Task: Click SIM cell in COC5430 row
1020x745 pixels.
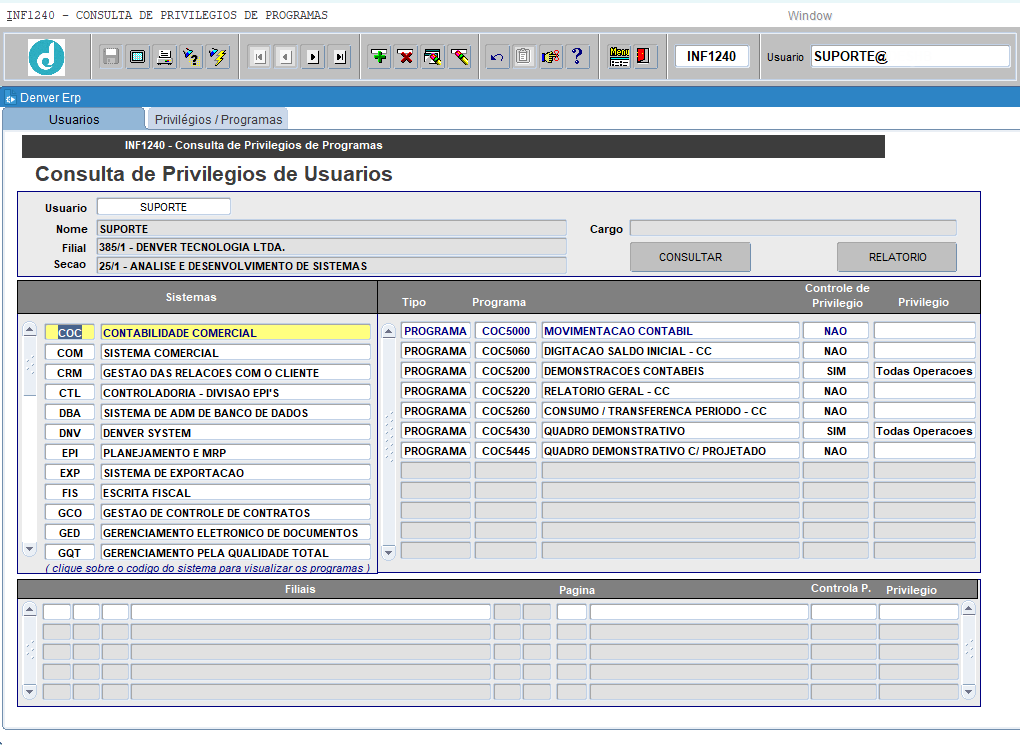Action: pos(836,431)
